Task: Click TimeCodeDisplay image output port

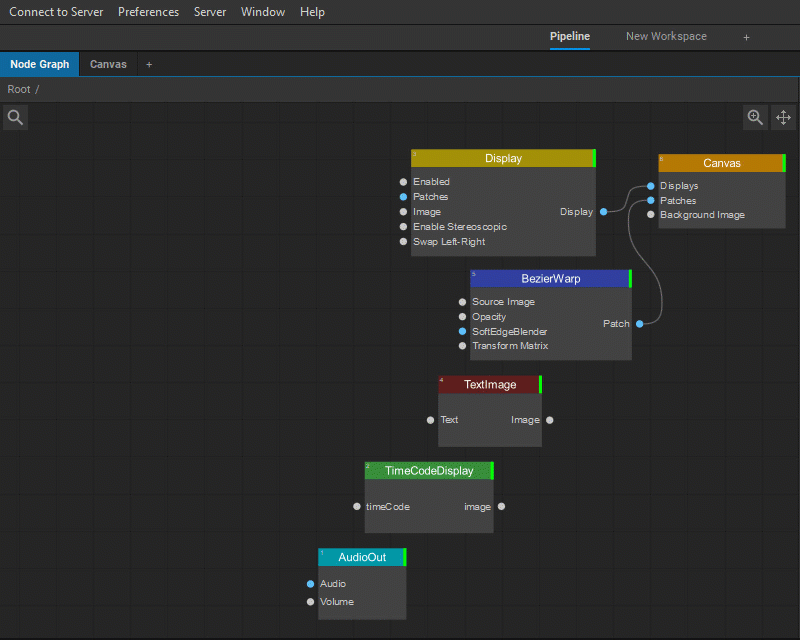Action: (502, 506)
